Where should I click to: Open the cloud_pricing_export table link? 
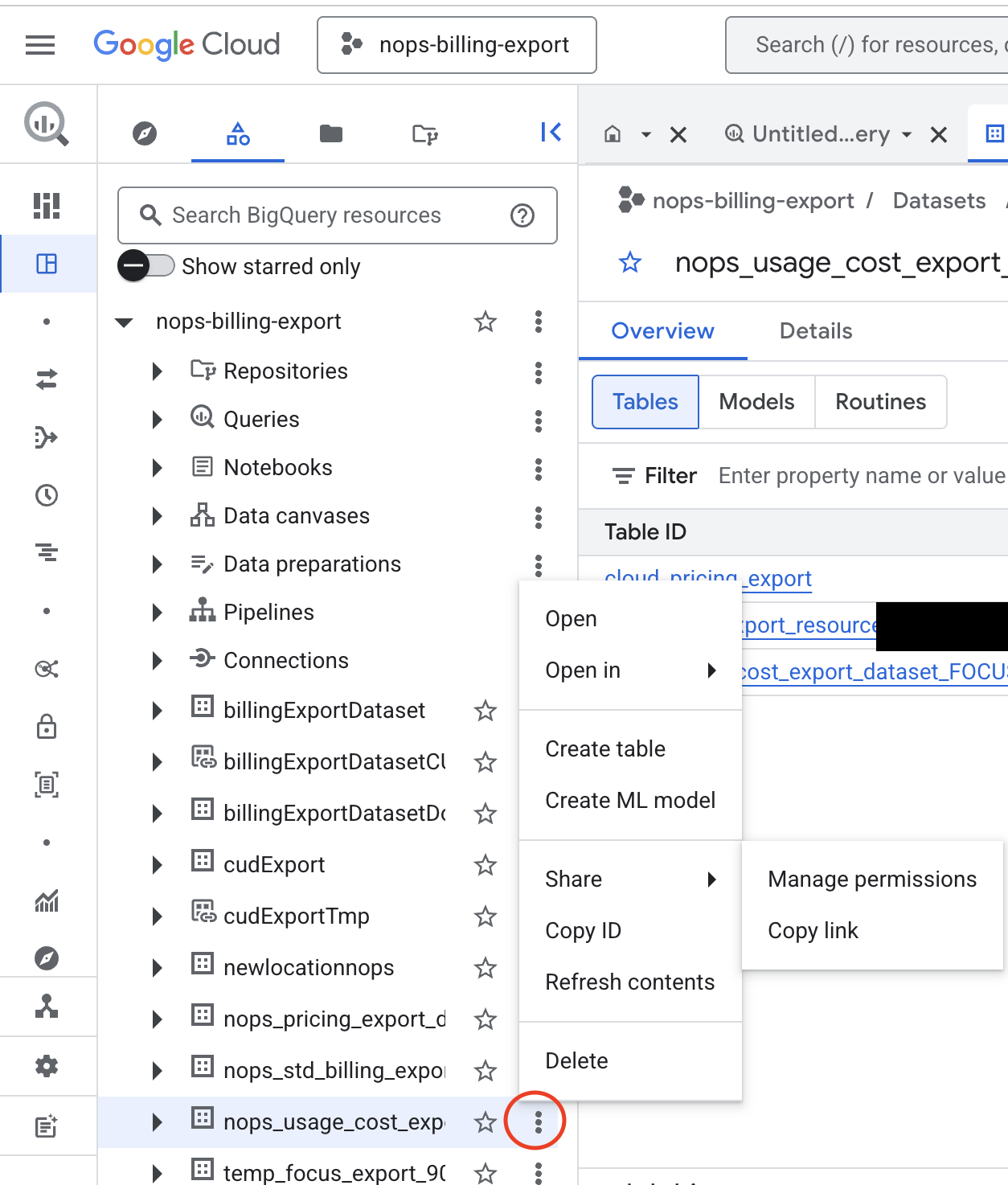707,578
